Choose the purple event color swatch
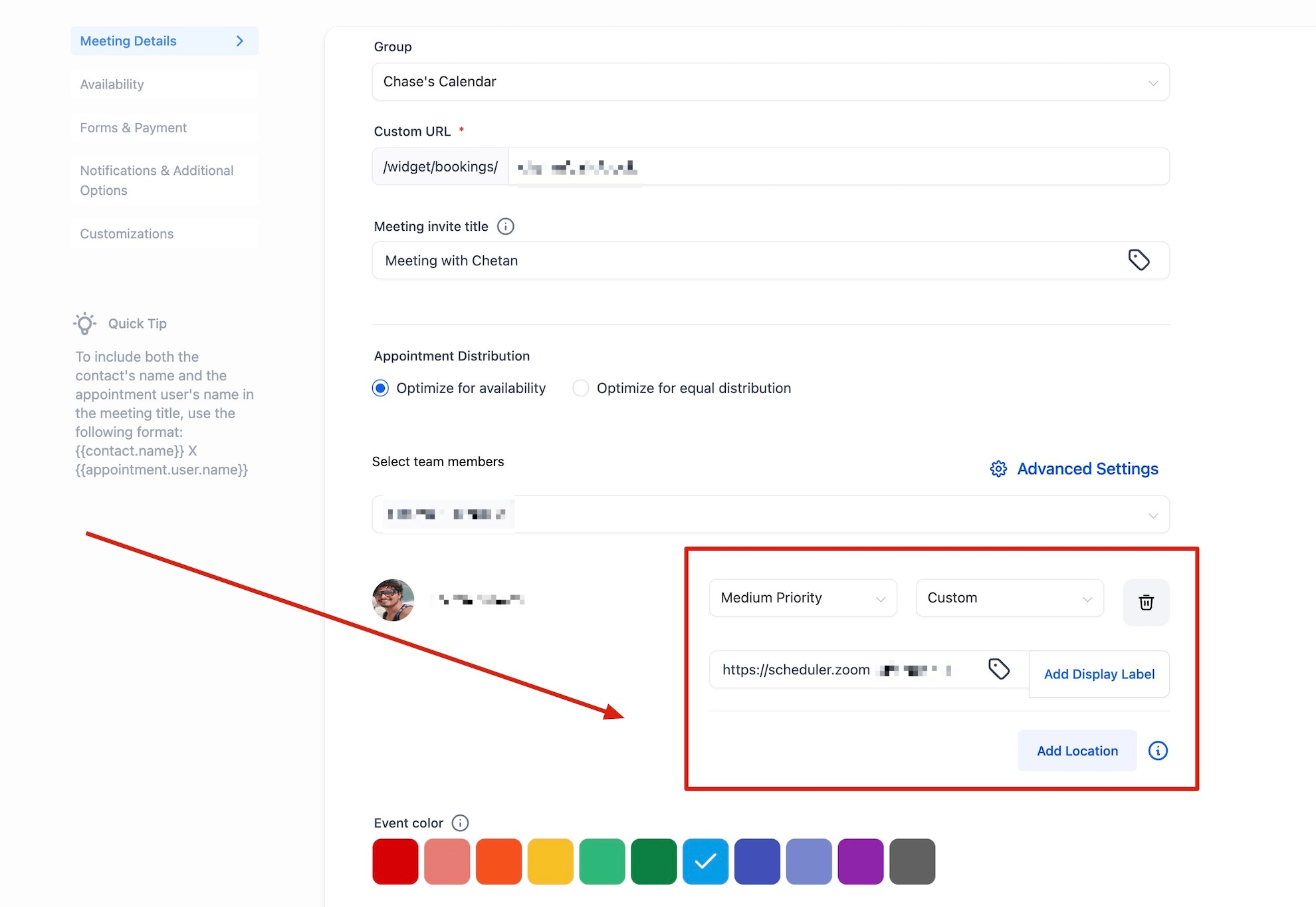This screenshot has height=907, width=1316. (860, 862)
